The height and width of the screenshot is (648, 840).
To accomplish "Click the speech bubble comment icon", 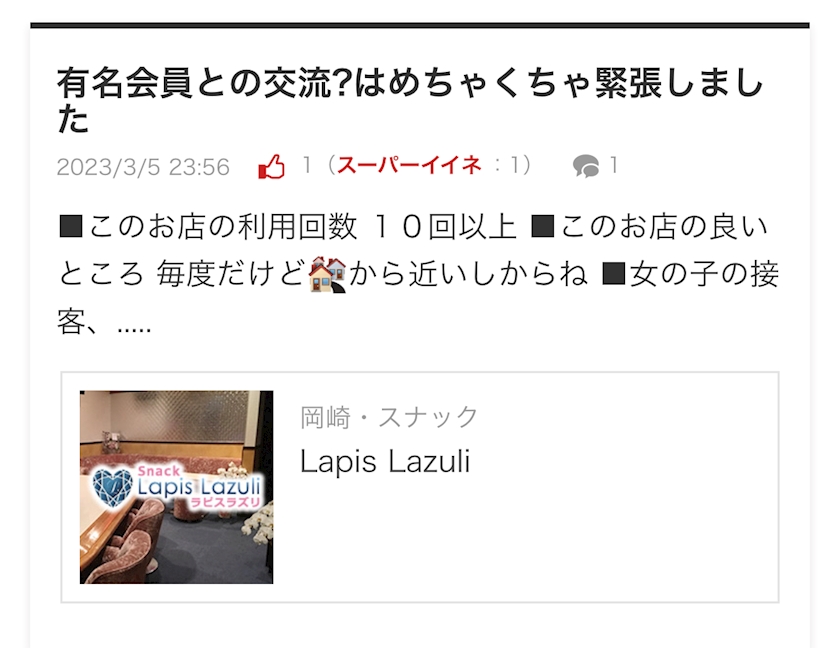I will pyautogui.click(x=586, y=166).
